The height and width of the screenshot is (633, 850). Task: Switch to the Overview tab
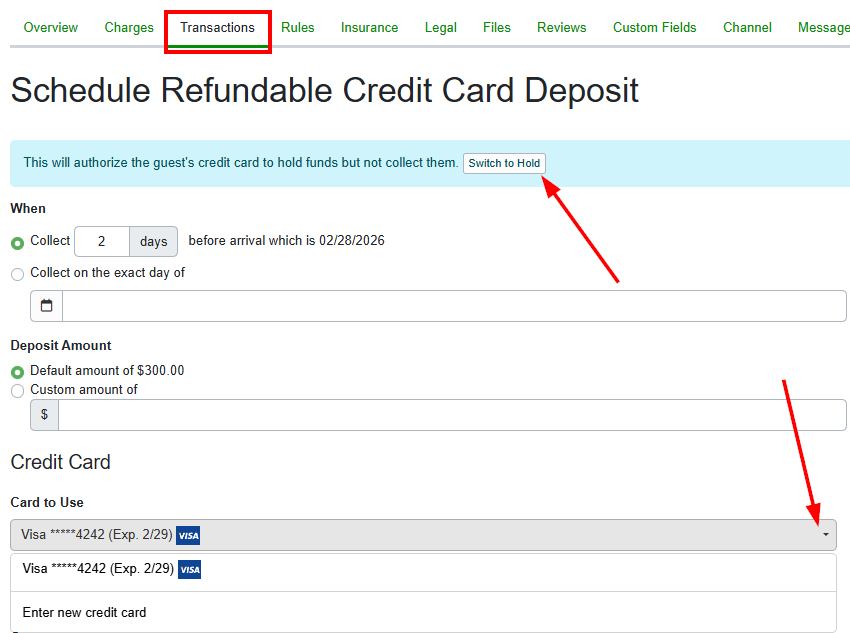click(x=50, y=27)
